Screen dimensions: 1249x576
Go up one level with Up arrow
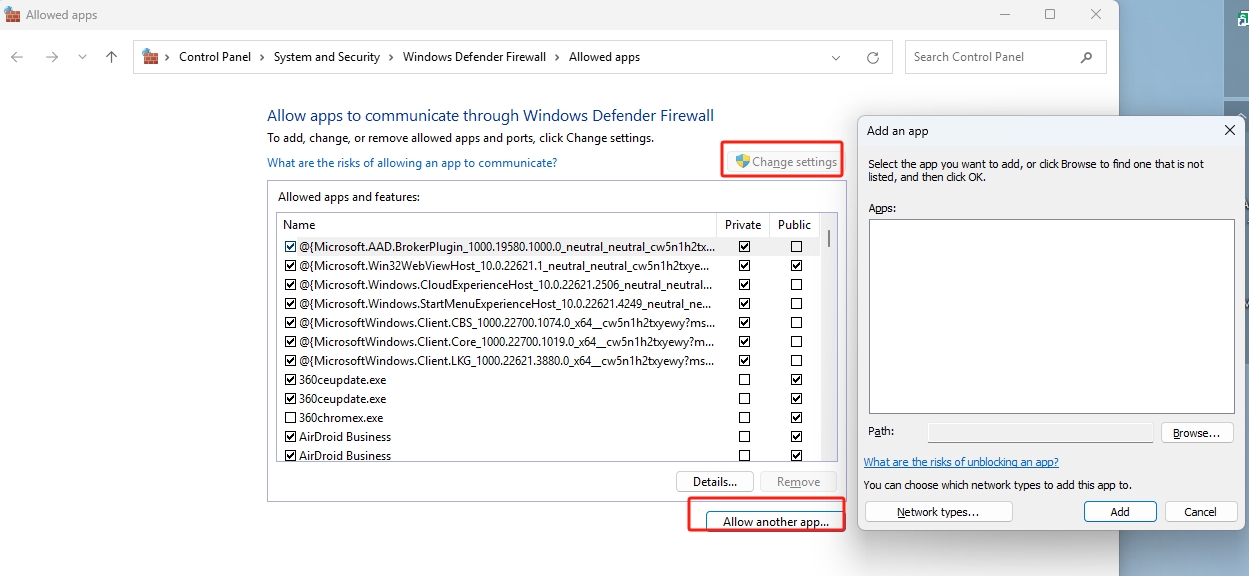coord(111,57)
